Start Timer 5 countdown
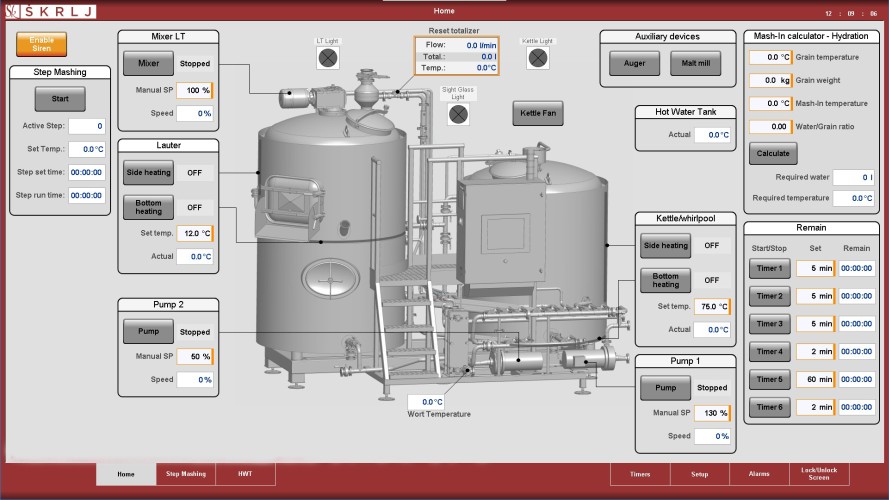Image resolution: width=889 pixels, height=500 pixels. [769, 380]
